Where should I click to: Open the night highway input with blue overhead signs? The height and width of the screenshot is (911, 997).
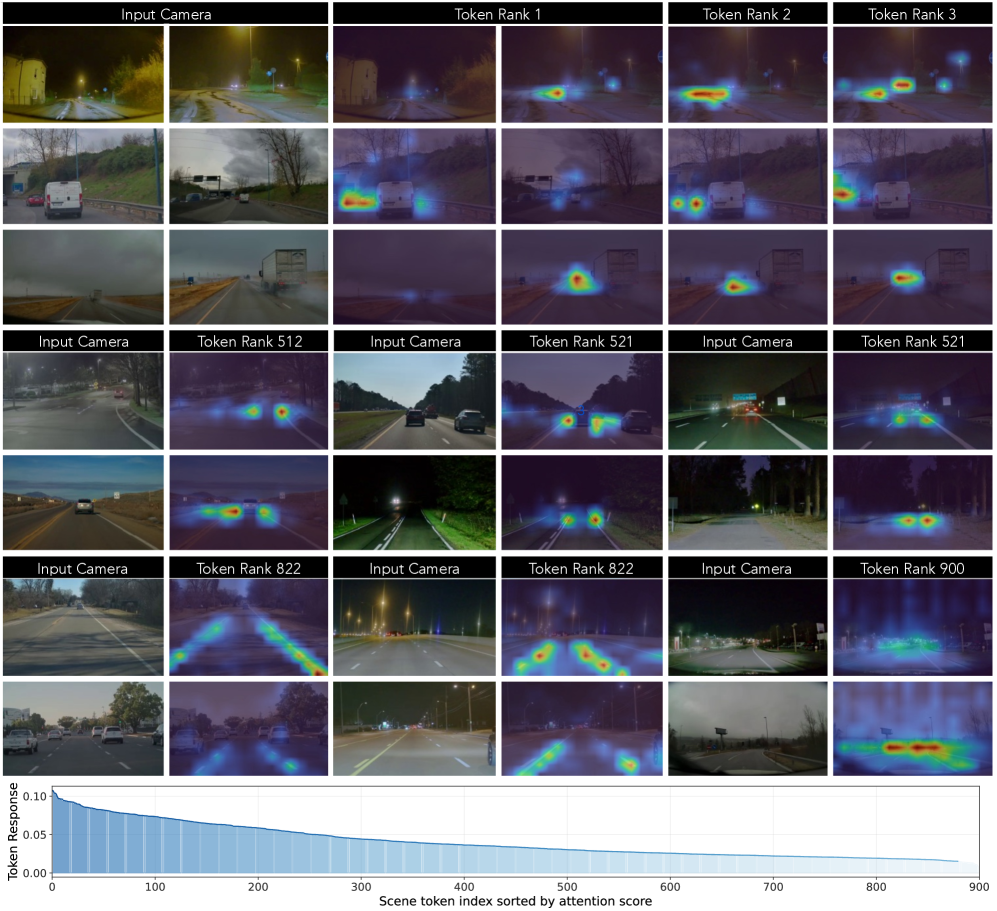tap(748, 401)
